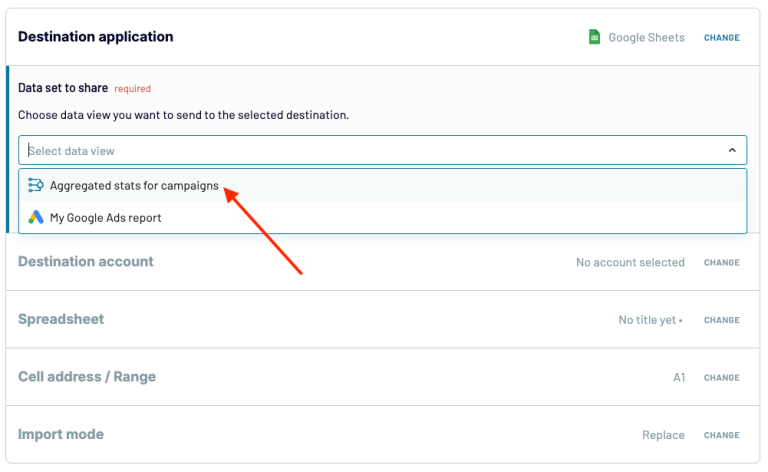Click the aggregated stats data flow icon
Screen dimensions: 768x472
coord(36,185)
